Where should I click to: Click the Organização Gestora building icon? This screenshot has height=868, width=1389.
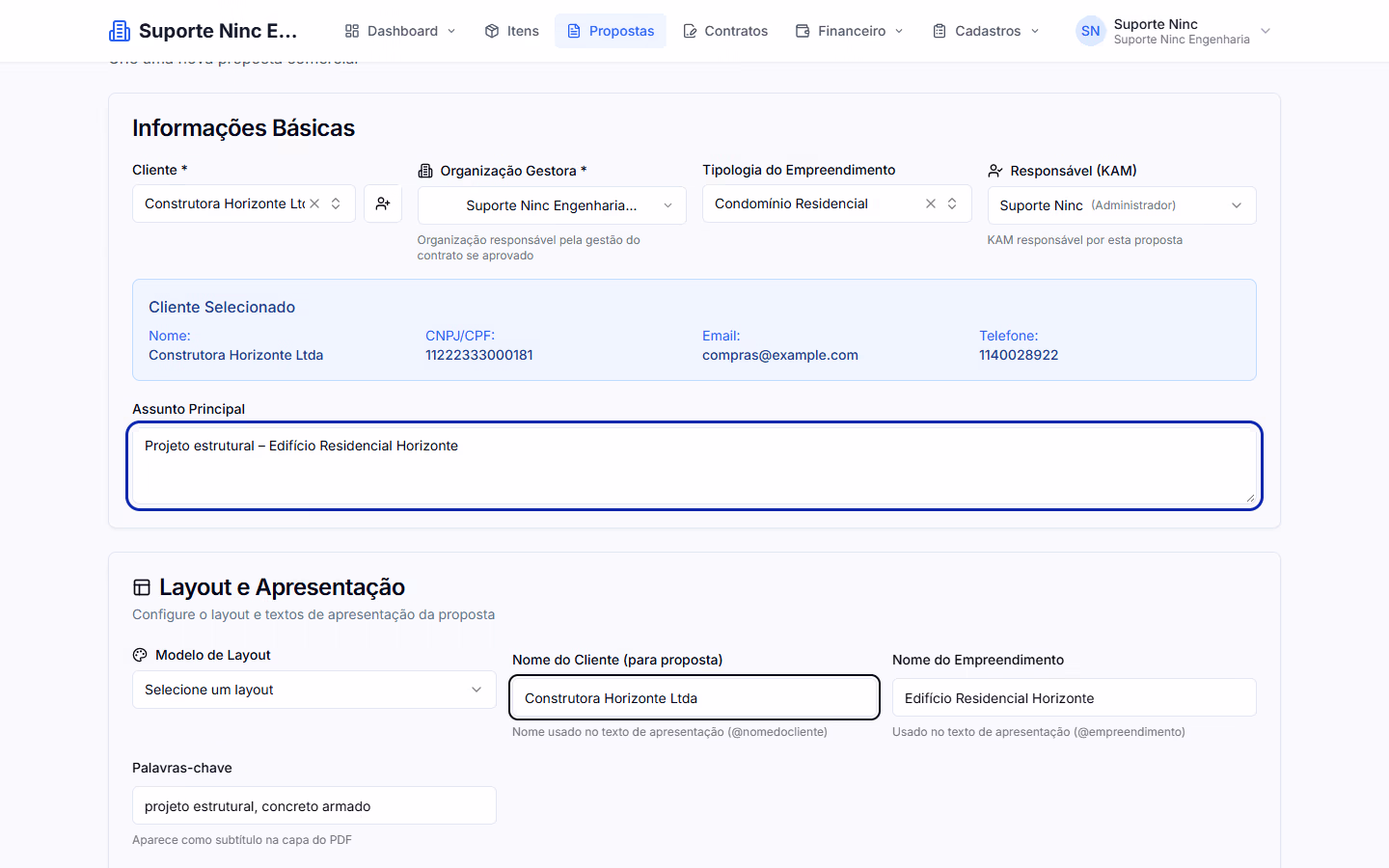tap(425, 171)
